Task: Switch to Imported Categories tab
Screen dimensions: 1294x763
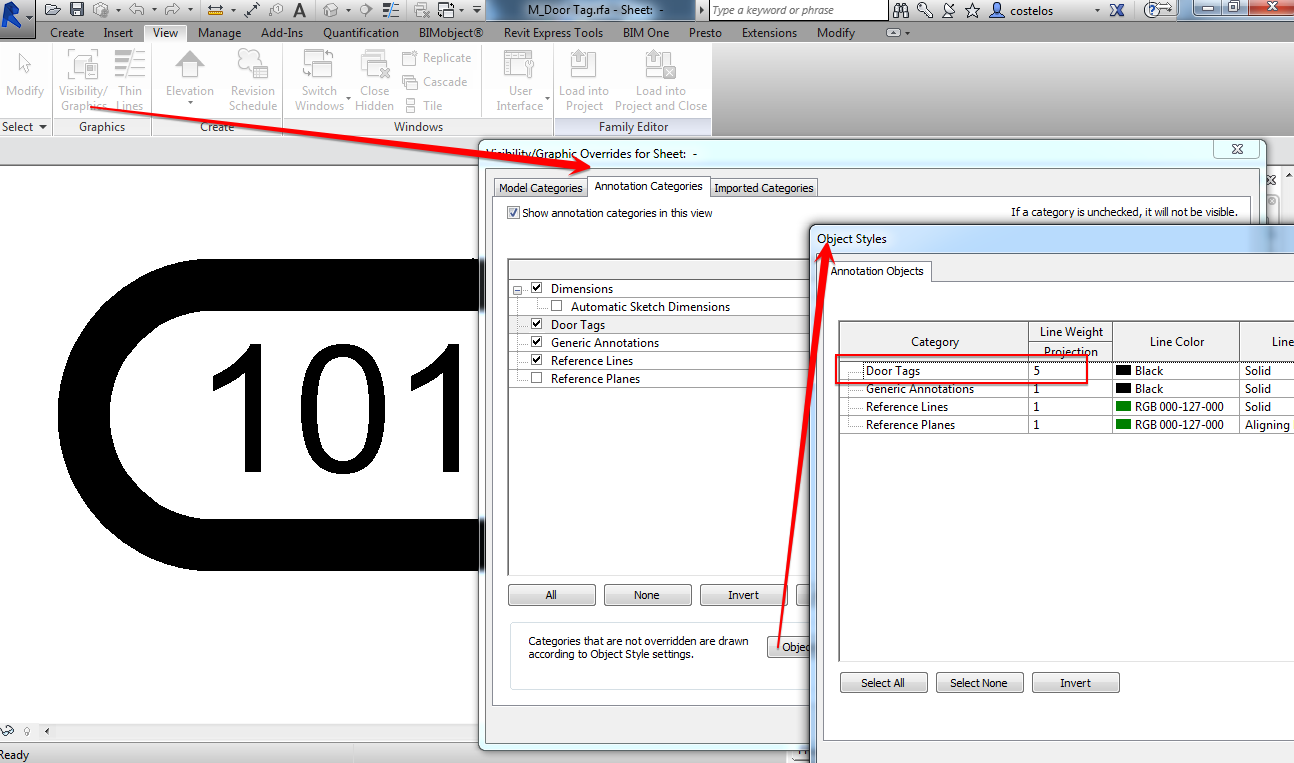Action: click(x=763, y=187)
